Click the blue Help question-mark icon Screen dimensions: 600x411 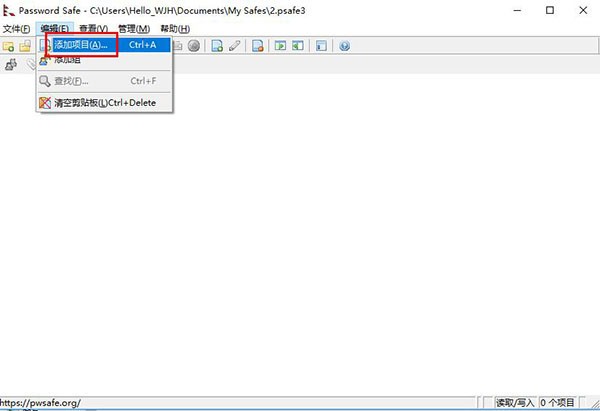click(x=344, y=46)
